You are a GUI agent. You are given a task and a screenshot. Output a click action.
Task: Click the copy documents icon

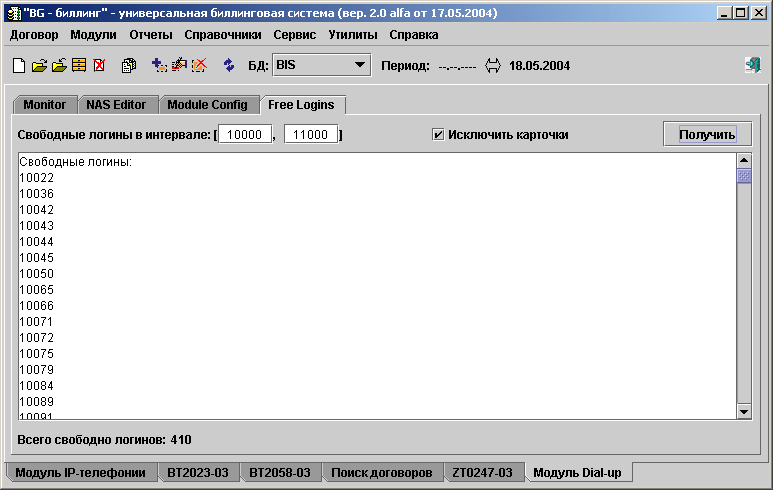[129, 66]
